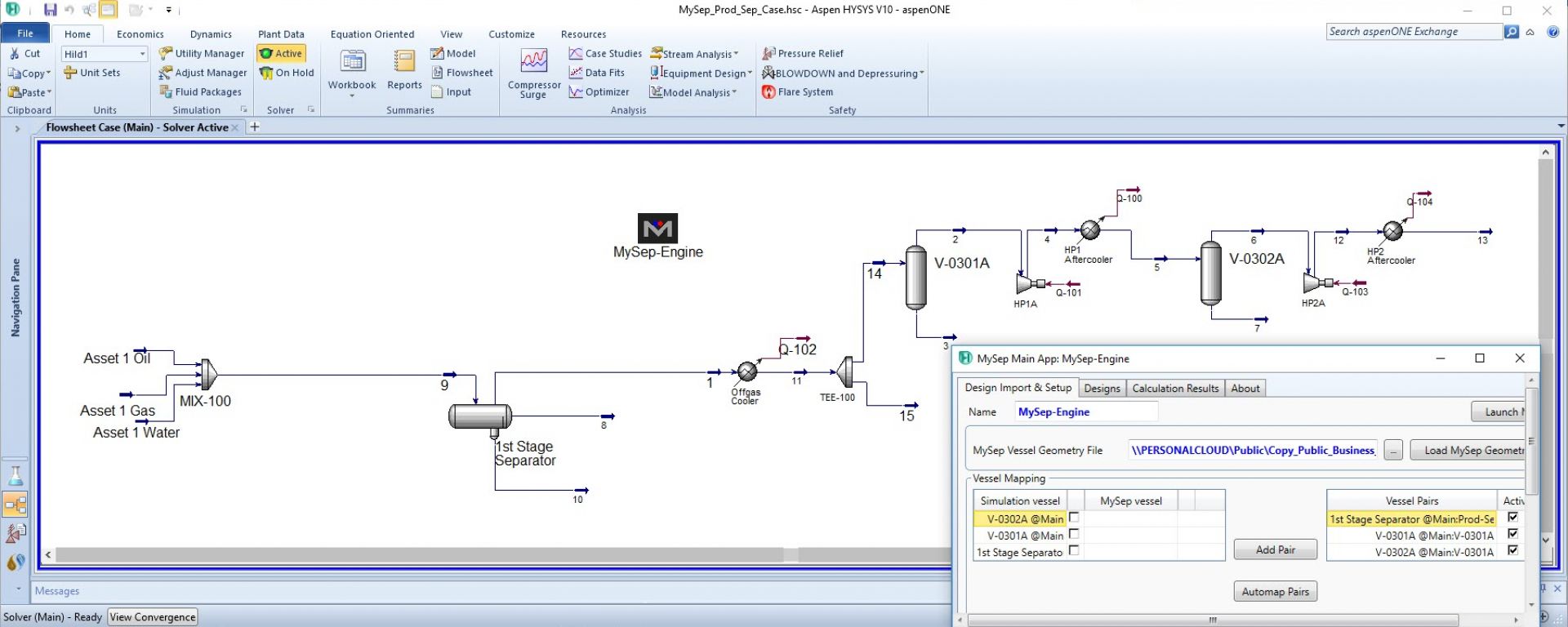Click the Flare System icon
Screen dimensions: 1568x627
(x=768, y=92)
